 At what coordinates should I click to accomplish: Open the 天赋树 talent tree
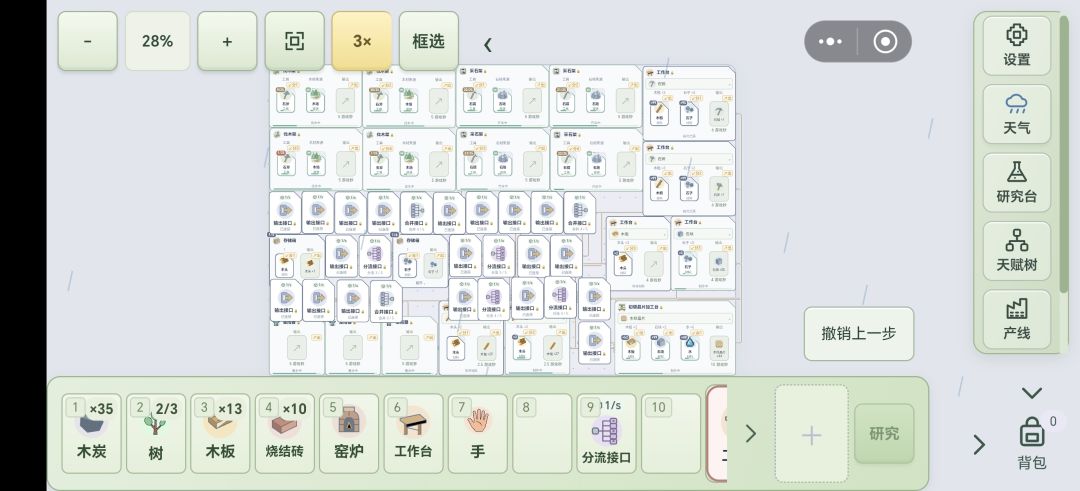click(x=1017, y=251)
